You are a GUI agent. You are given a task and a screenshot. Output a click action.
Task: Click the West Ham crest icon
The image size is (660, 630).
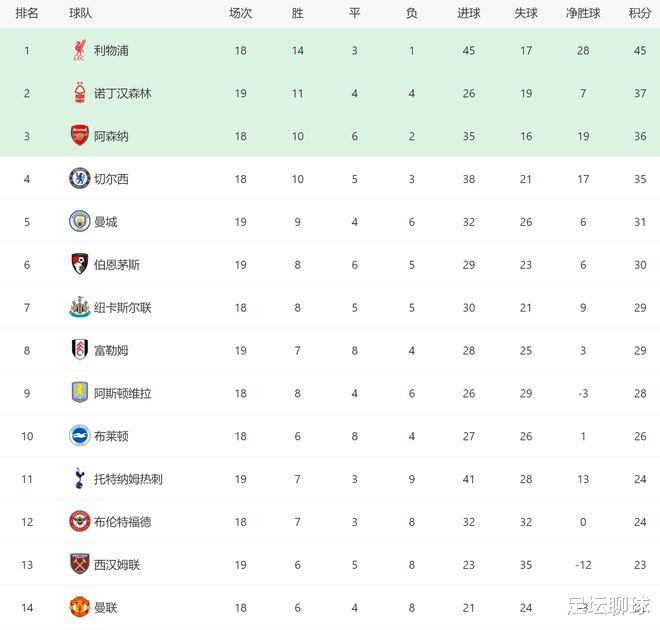[80, 564]
